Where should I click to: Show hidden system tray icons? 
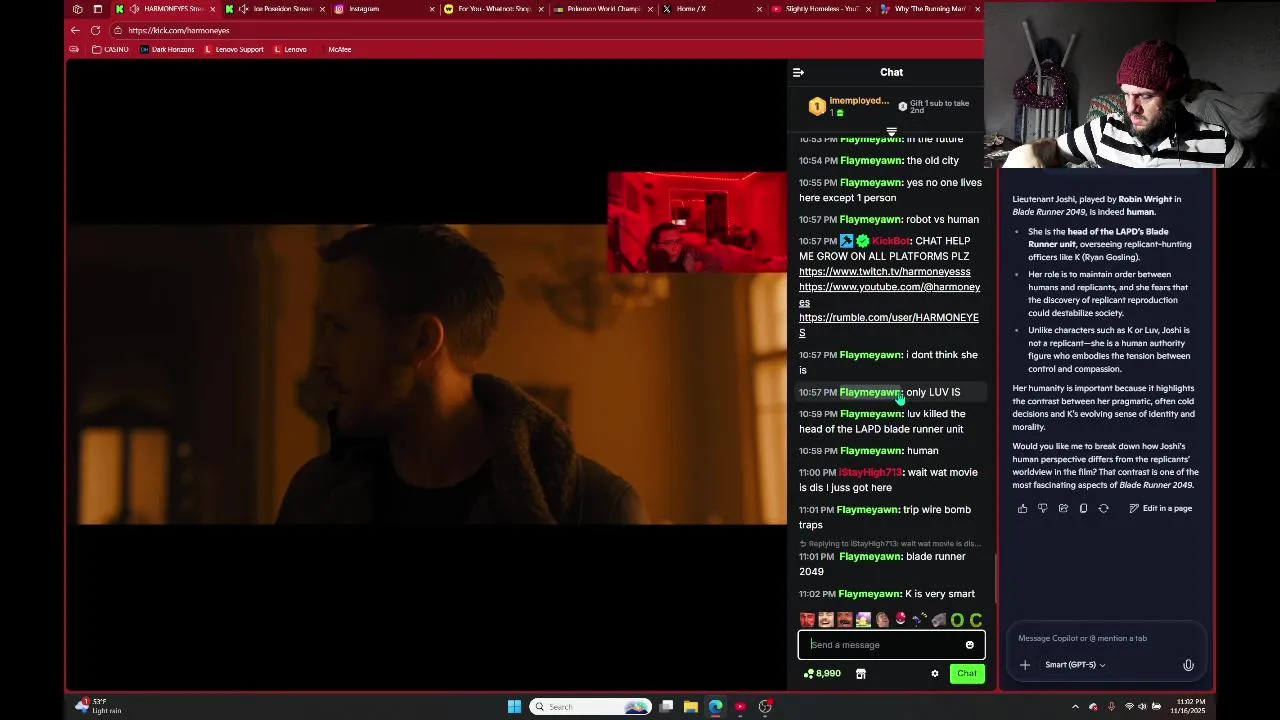(1075, 707)
